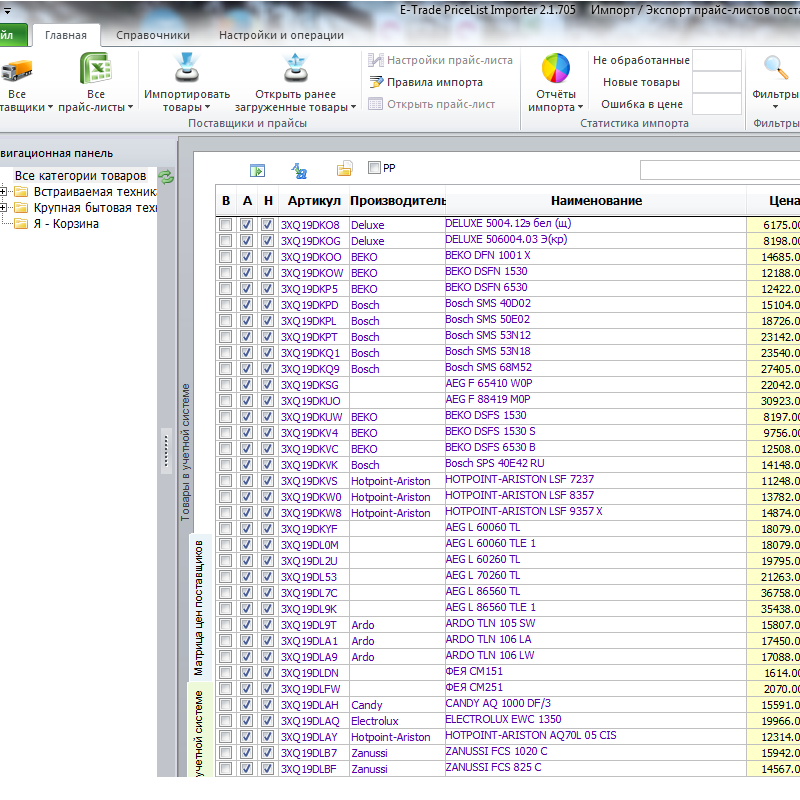Sort by the Артикул column header
800x800 pixels.
pyautogui.click(x=314, y=201)
